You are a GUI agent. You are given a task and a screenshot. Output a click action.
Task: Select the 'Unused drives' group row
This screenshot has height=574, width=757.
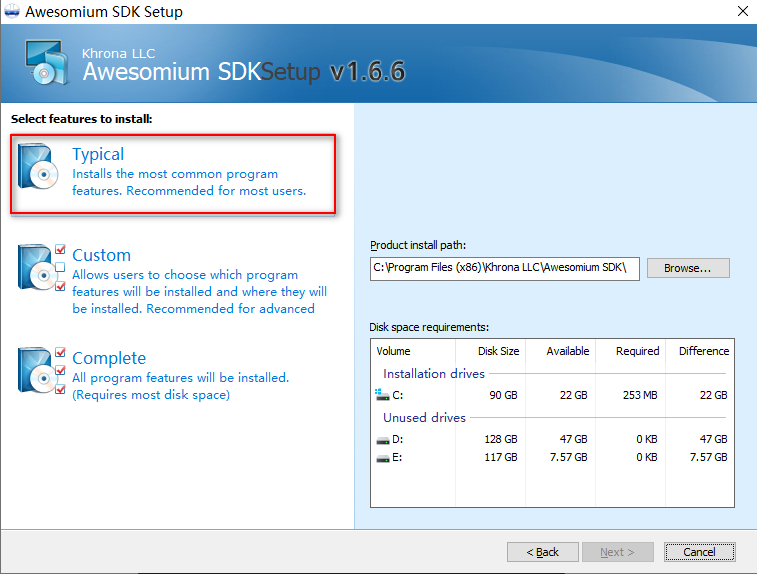coord(553,418)
